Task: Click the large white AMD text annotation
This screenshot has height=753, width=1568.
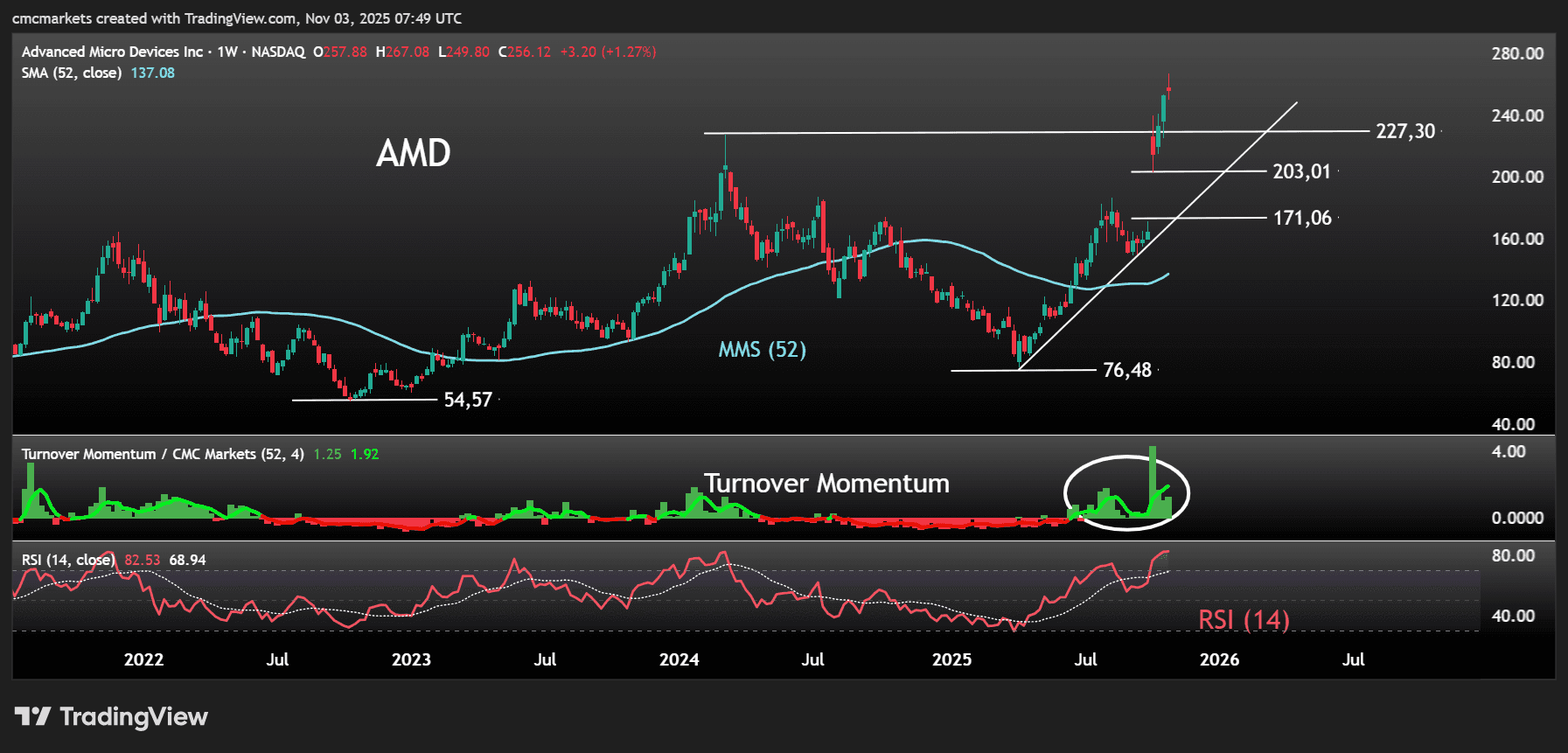Action: tap(414, 154)
